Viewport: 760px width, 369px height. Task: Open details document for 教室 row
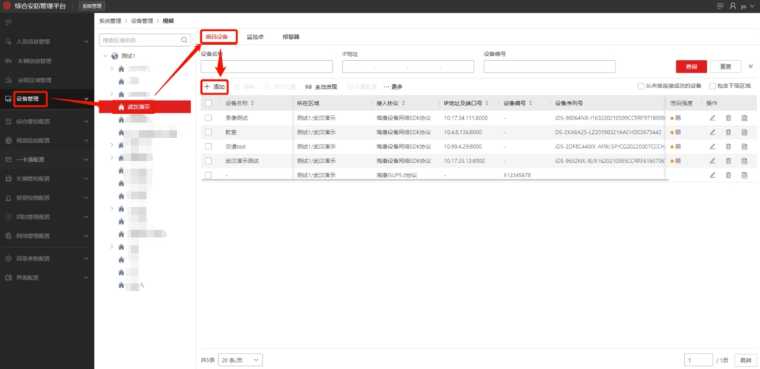[x=744, y=132]
